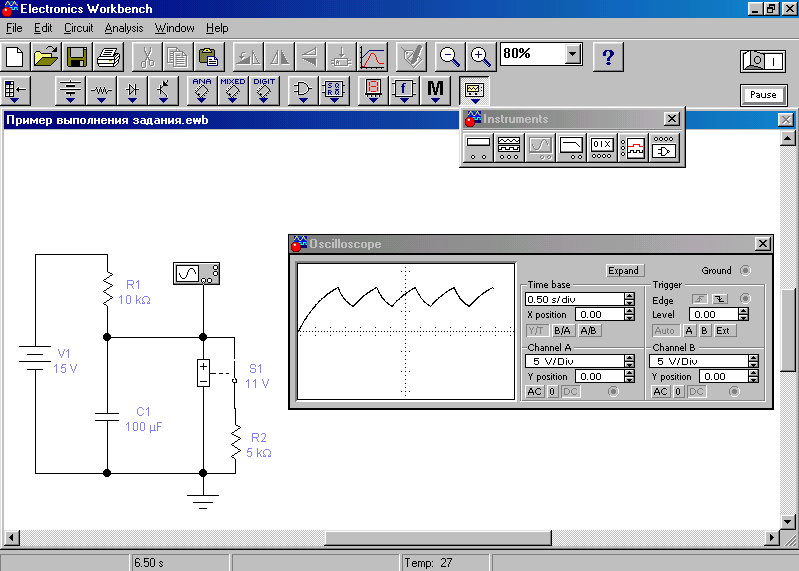Open the Window menu

(x=174, y=28)
